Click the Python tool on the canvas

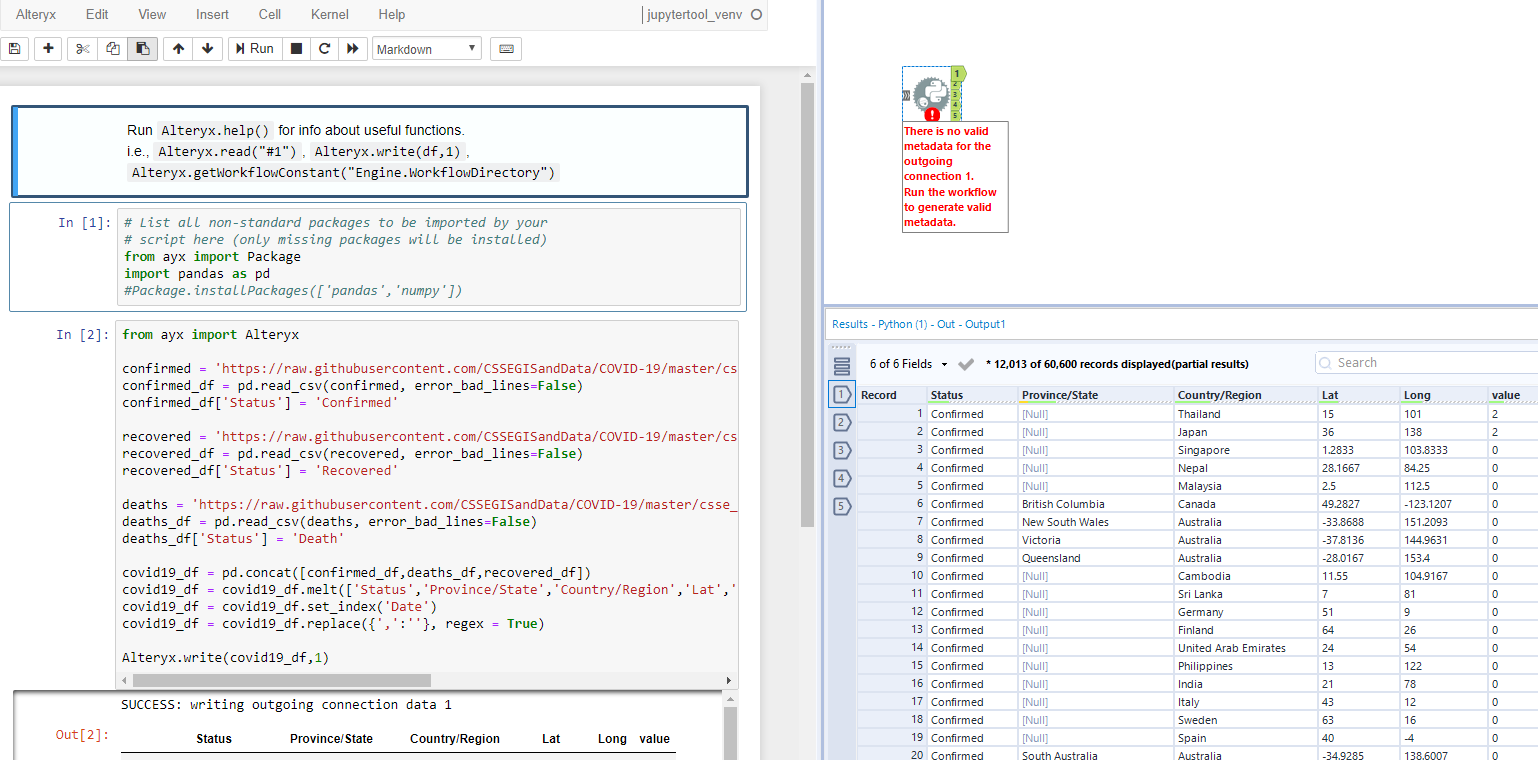(x=931, y=95)
